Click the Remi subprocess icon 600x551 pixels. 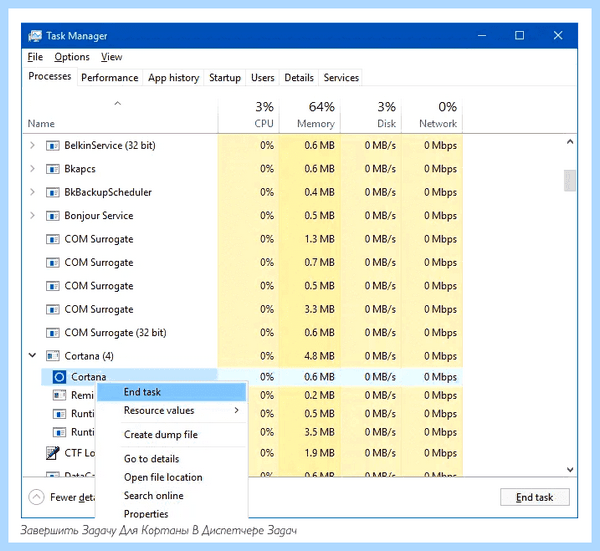[59, 395]
